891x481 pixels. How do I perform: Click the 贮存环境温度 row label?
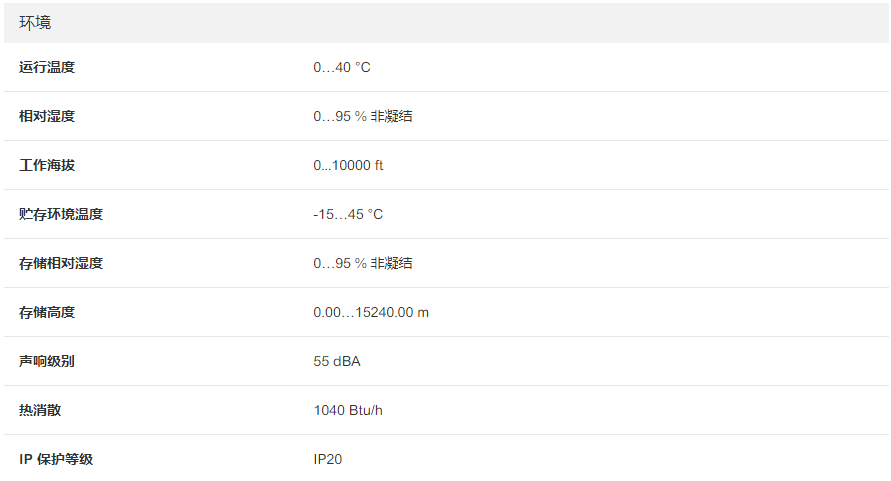coord(61,214)
